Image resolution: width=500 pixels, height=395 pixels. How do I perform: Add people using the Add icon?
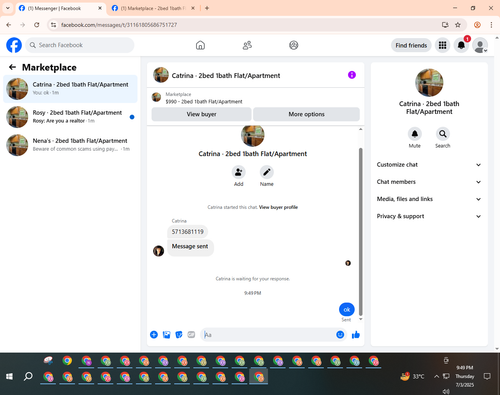click(x=239, y=172)
